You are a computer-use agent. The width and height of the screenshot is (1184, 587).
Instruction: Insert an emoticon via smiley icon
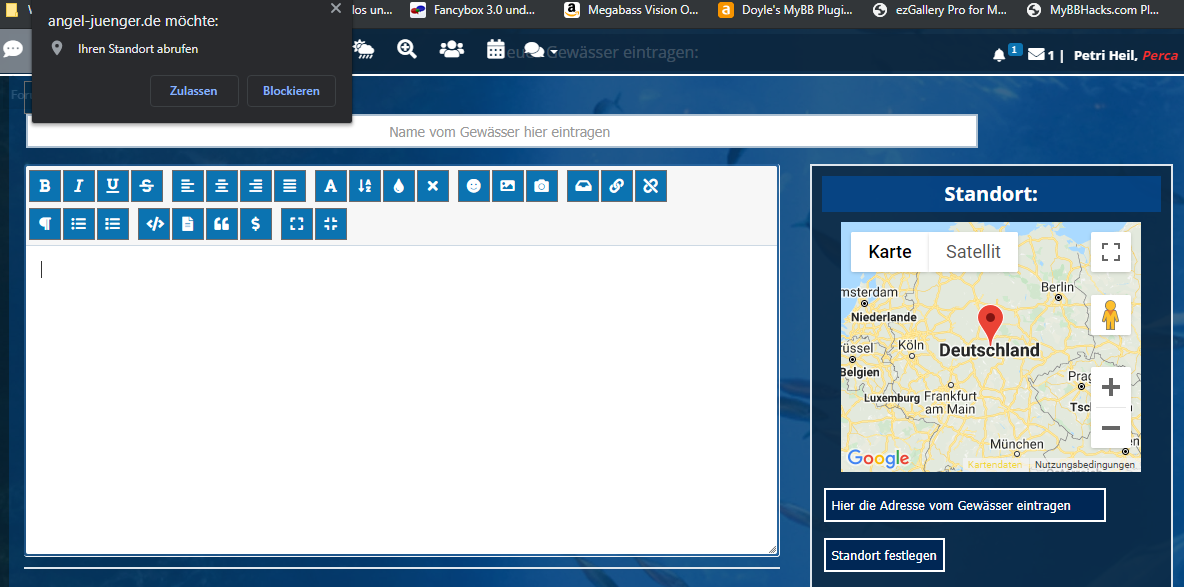pyautogui.click(x=474, y=186)
